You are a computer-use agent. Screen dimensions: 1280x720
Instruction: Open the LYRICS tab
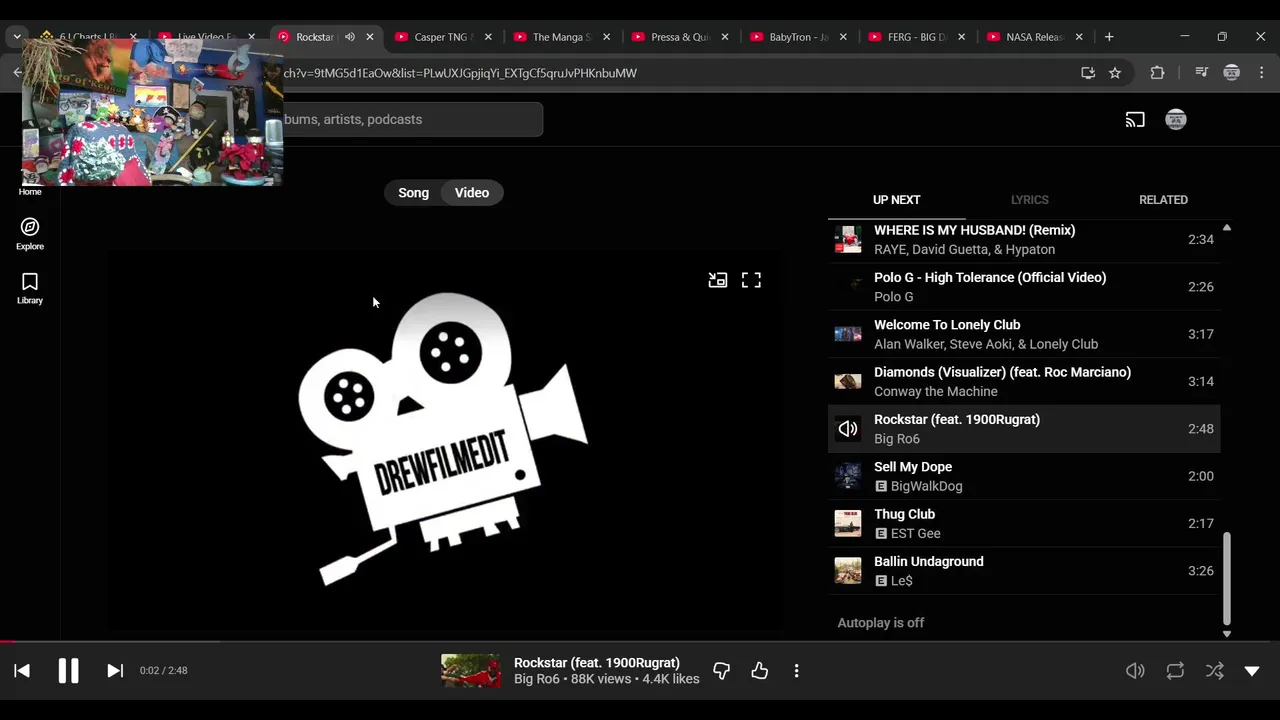pyautogui.click(x=1029, y=200)
